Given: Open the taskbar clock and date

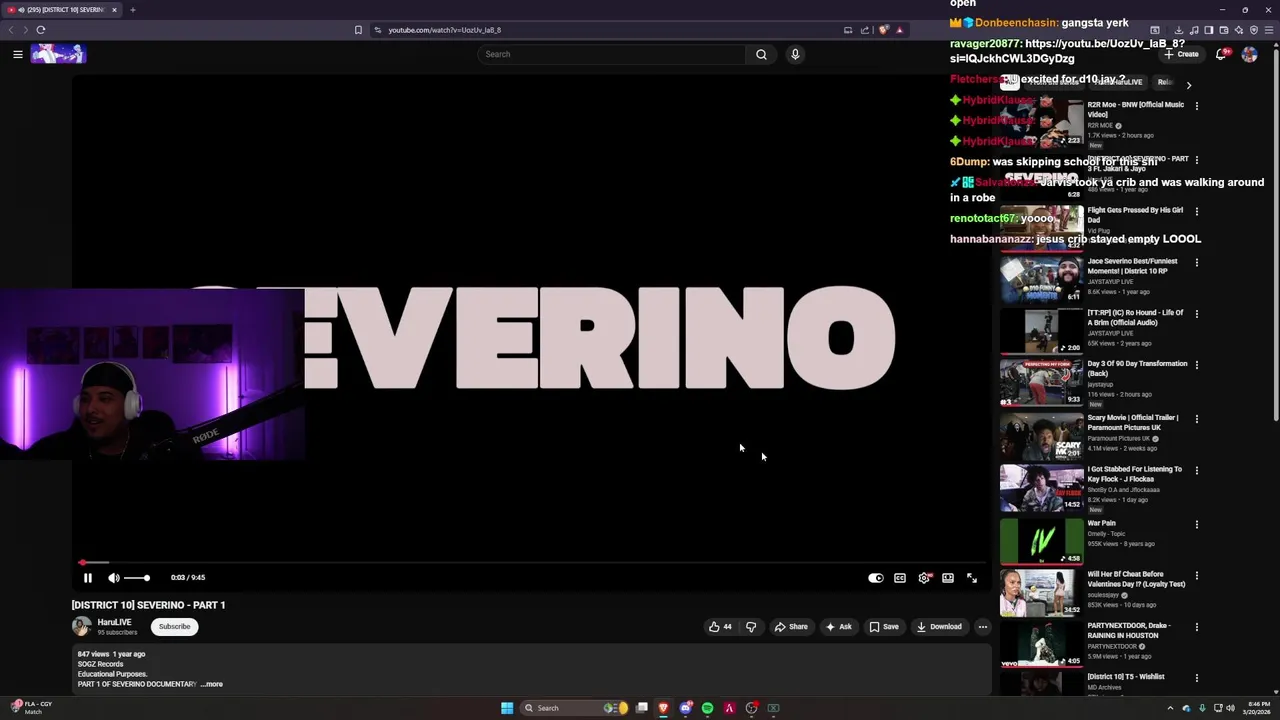Looking at the screenshot, I should (x=1259, y=708).
